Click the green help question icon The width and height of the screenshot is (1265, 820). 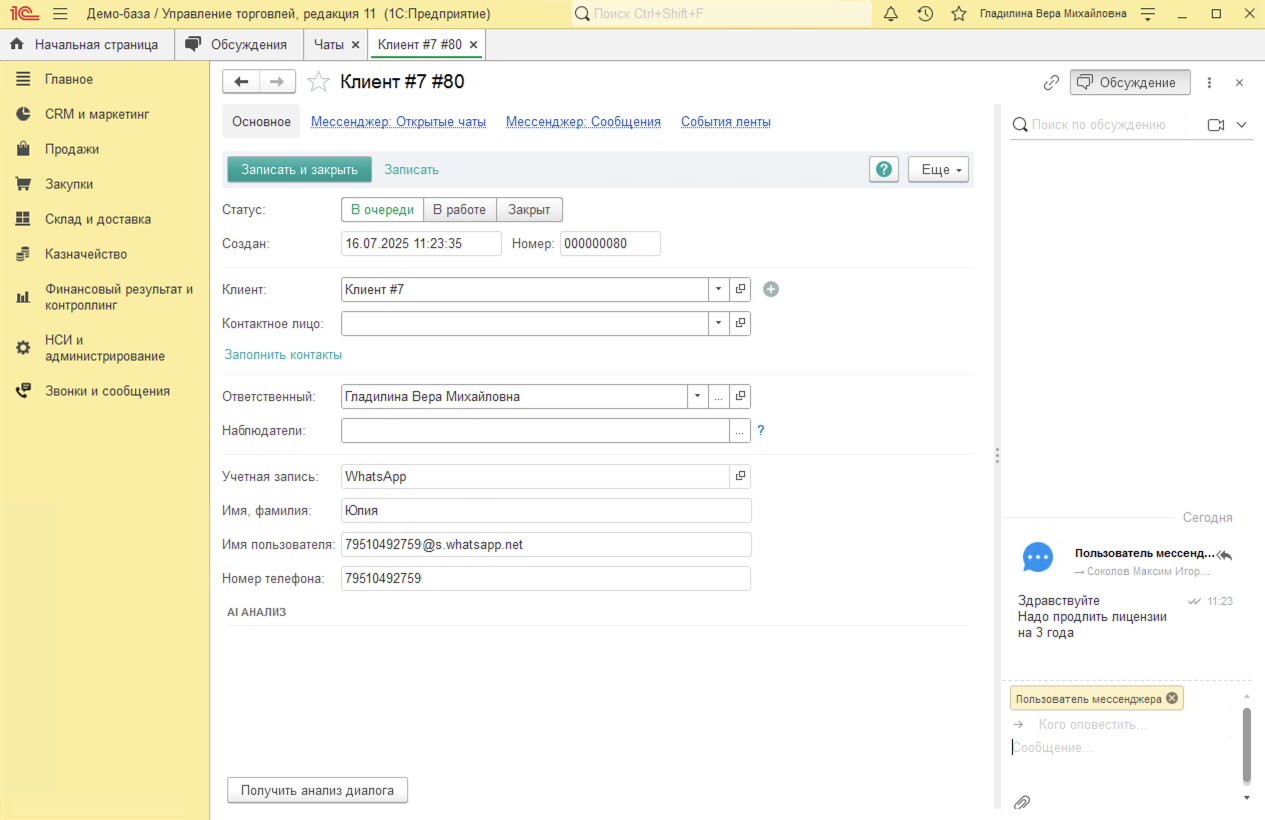click(x=884, y=170)
